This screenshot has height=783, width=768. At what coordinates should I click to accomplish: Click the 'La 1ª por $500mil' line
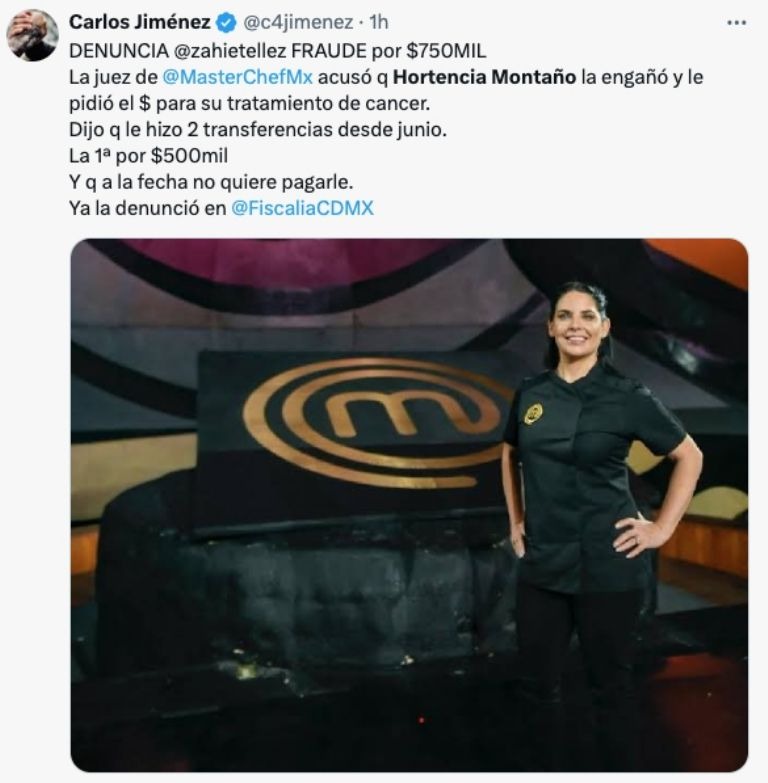(x=148, y=156)
